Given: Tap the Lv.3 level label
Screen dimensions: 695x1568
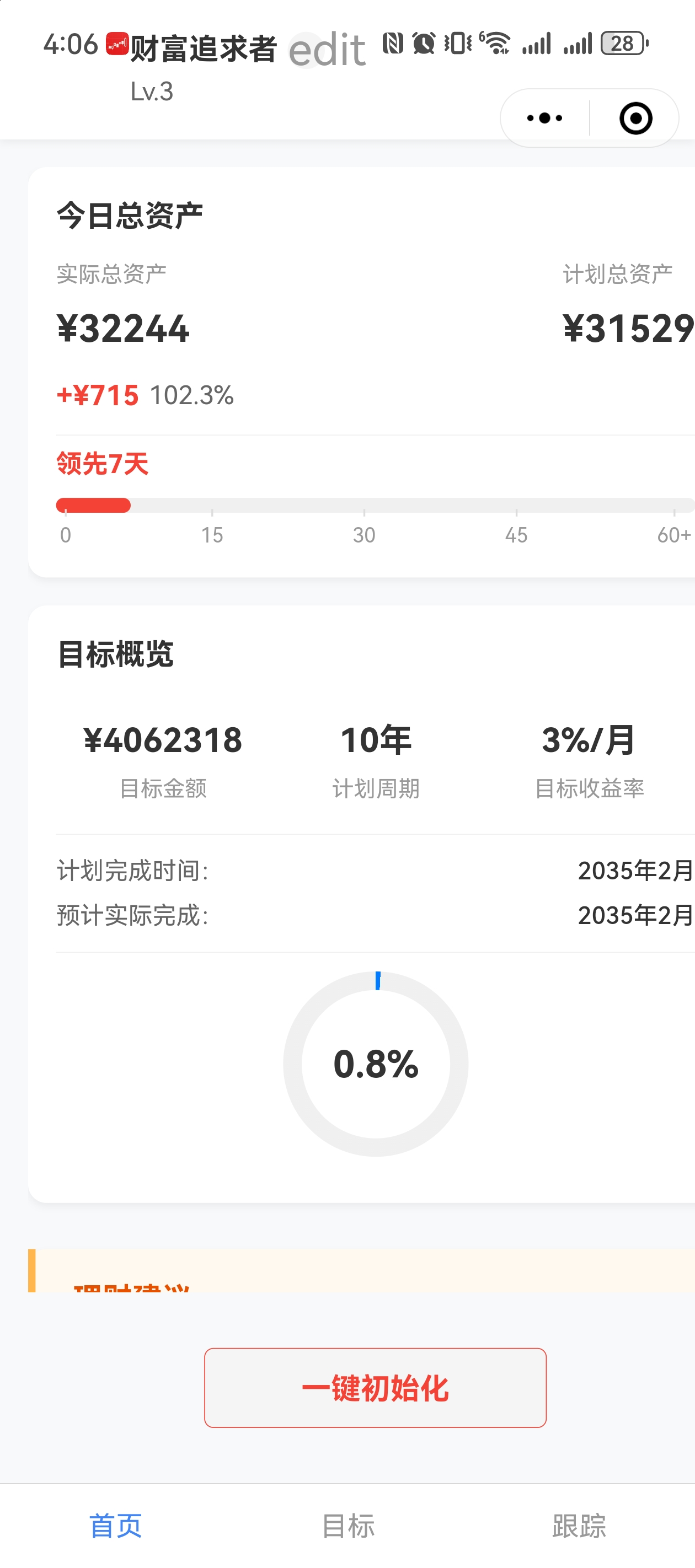Looking at the screenshot, I should pyautogui.click(x=152, y=92).
